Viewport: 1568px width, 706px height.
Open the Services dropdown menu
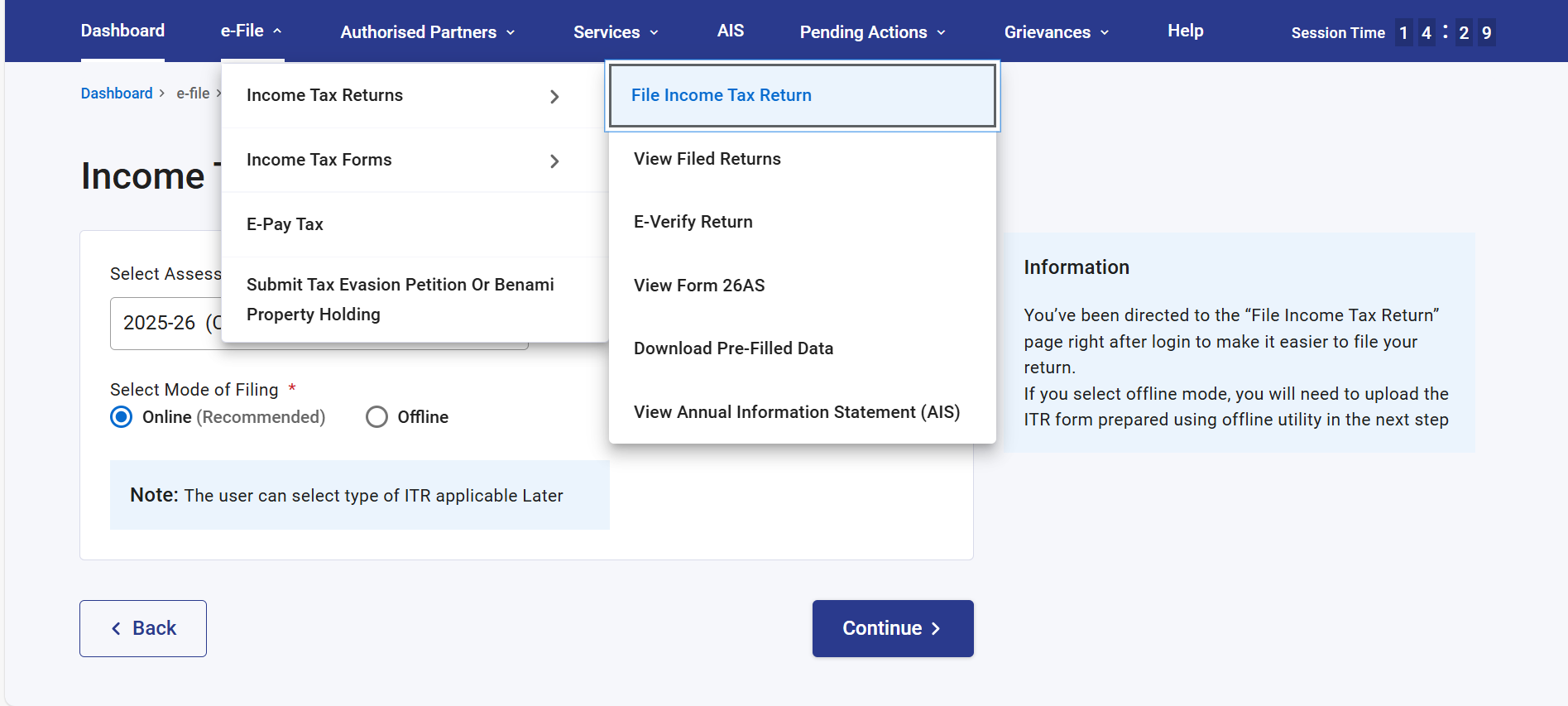click(x=616, y=32)
